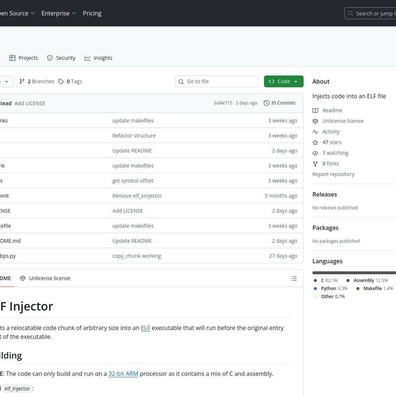Click the scale icon beside Unlicense license in About
The width and height of the screenshot is (396, 396).
315,121
